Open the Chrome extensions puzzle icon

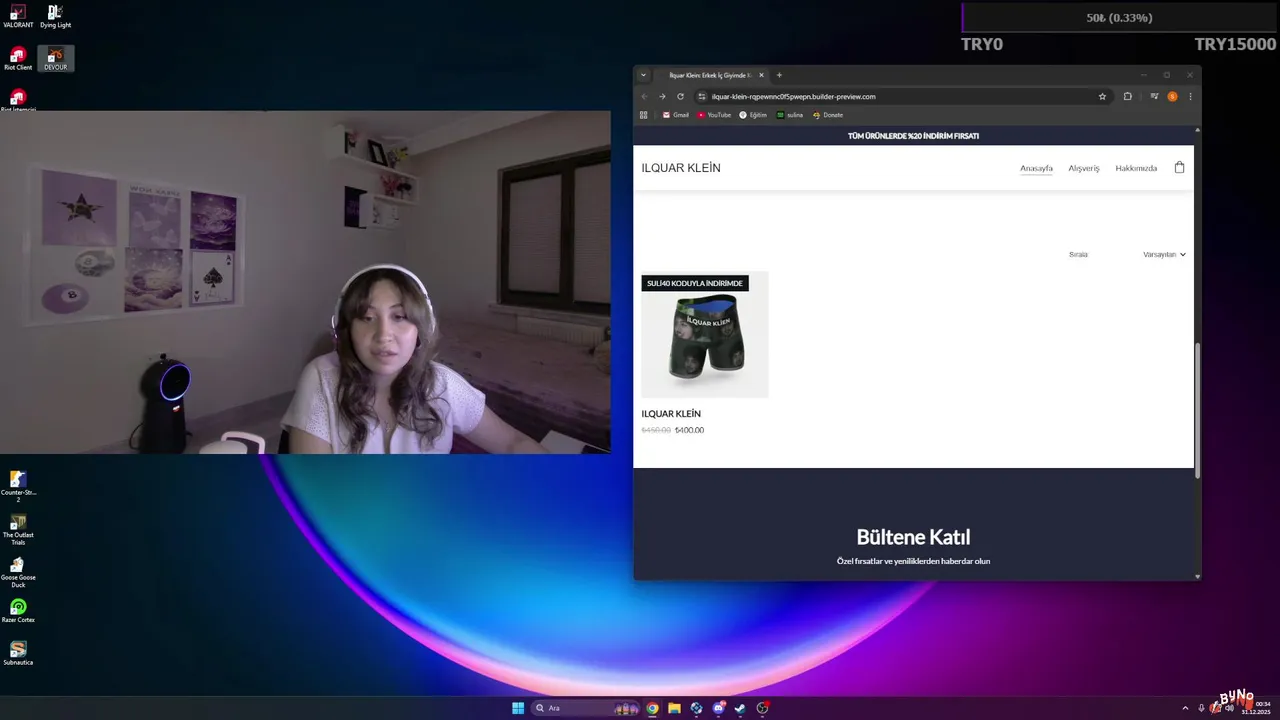(1128, 97)
